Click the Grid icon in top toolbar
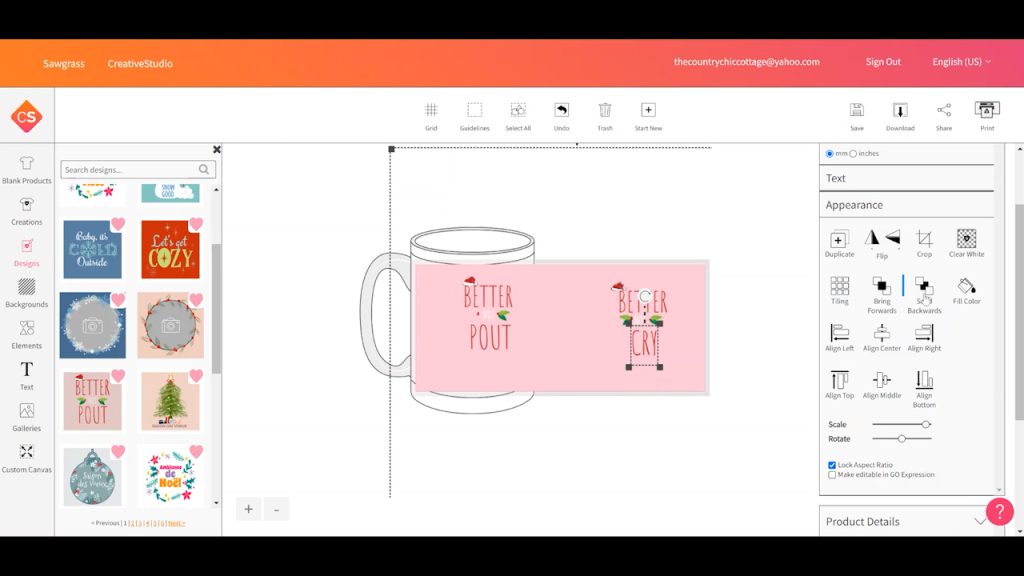 pos(431,111)
